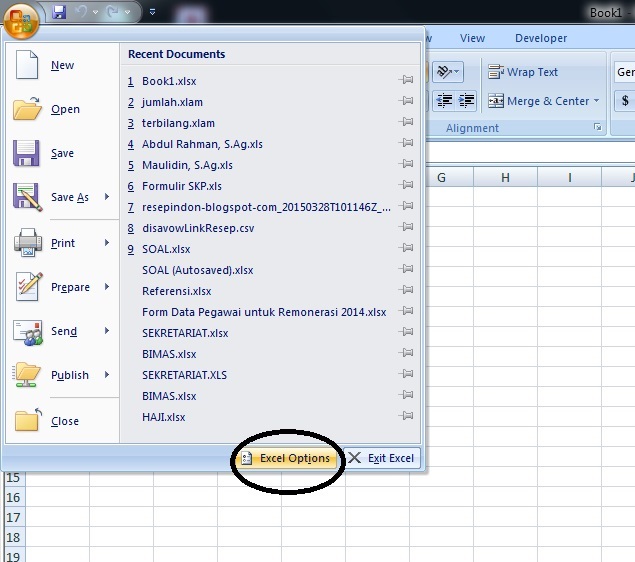Open the Redo history dropdown arrow

[127, 12]
